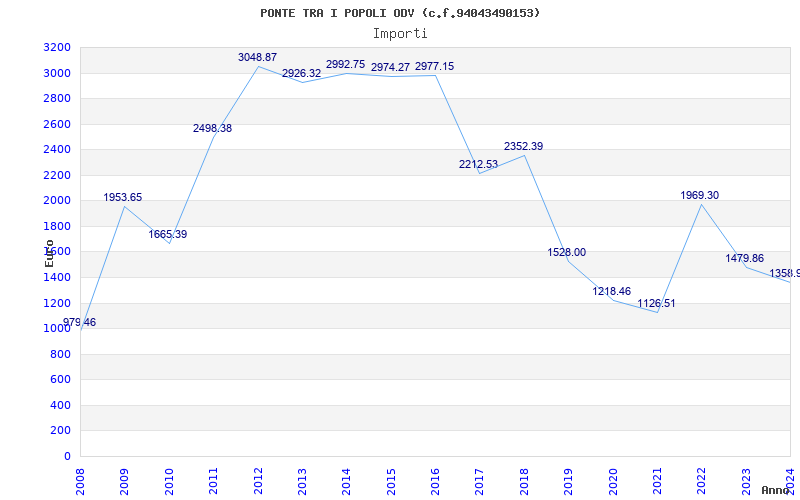Select data label 1218.46
Viewport: 800px width, 500px height.
click(611, 292)
